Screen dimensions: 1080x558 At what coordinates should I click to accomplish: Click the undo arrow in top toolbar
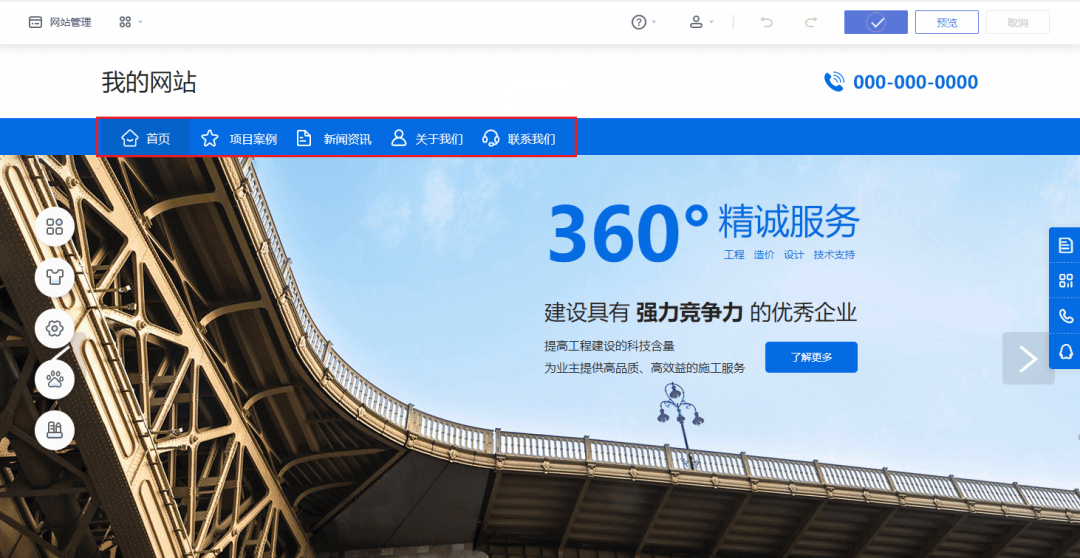tap(766, 22)
